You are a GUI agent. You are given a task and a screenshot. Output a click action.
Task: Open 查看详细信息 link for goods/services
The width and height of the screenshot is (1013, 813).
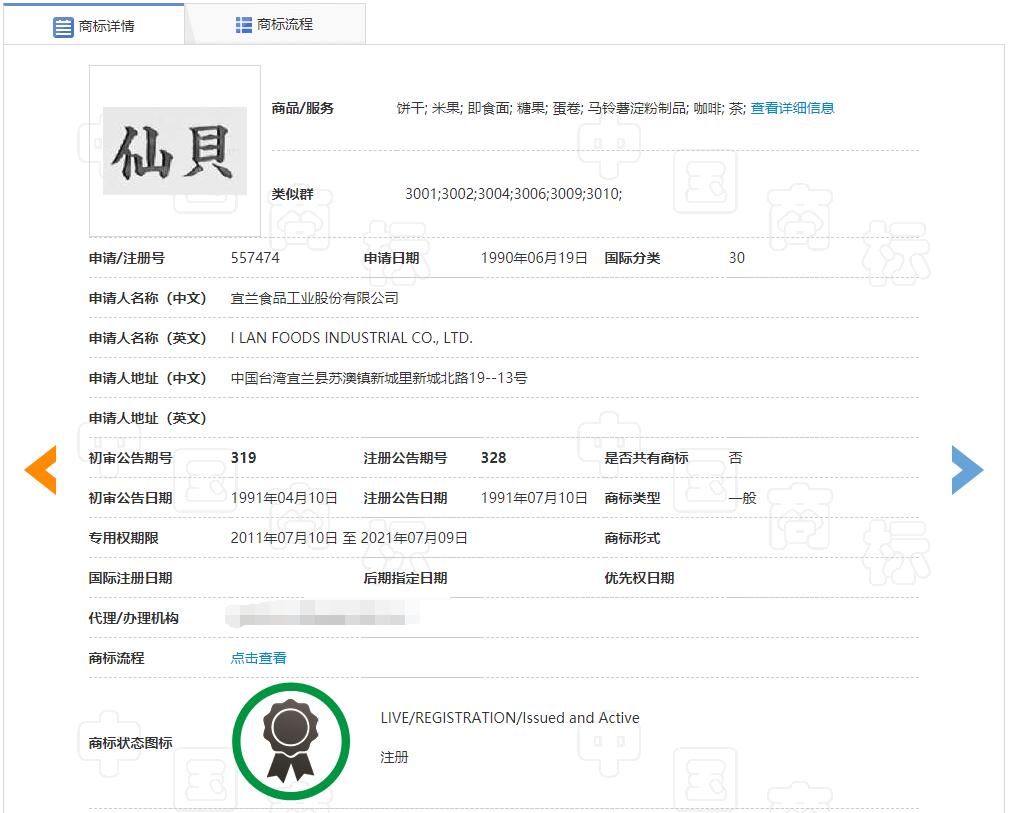click(792, 108)
